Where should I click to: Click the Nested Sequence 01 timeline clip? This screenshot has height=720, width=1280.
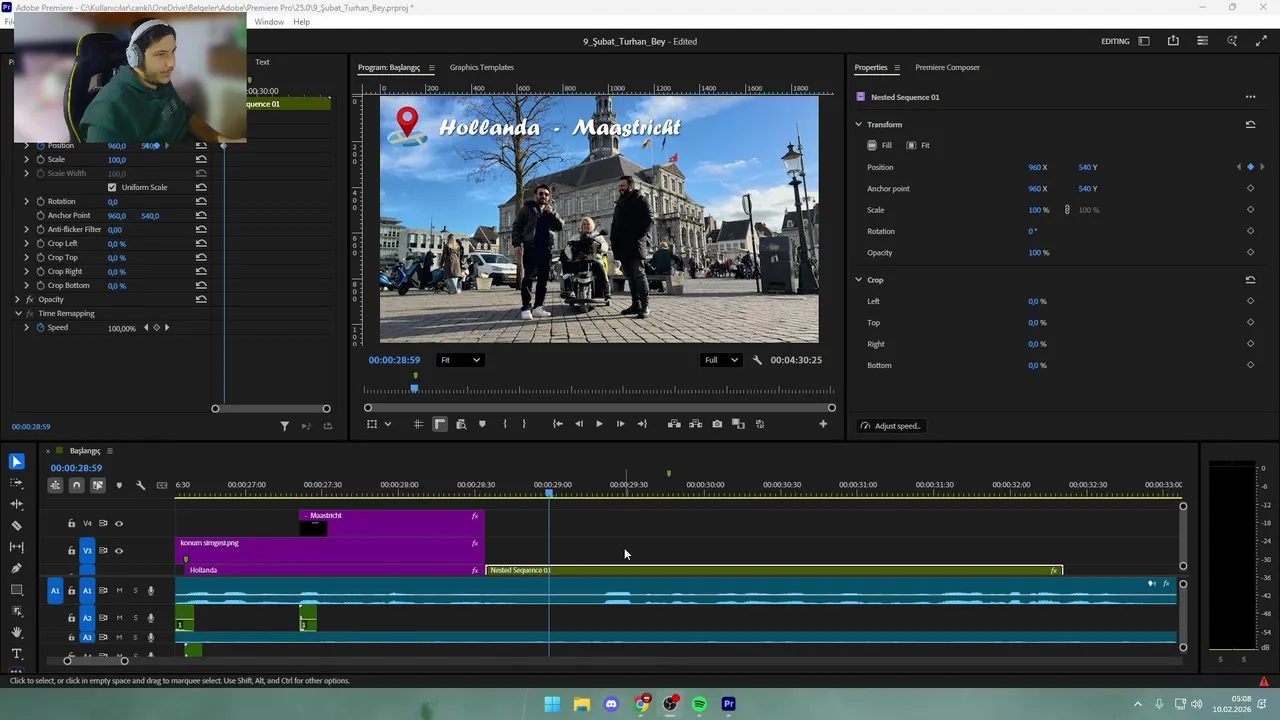click(x=770, y=570)
